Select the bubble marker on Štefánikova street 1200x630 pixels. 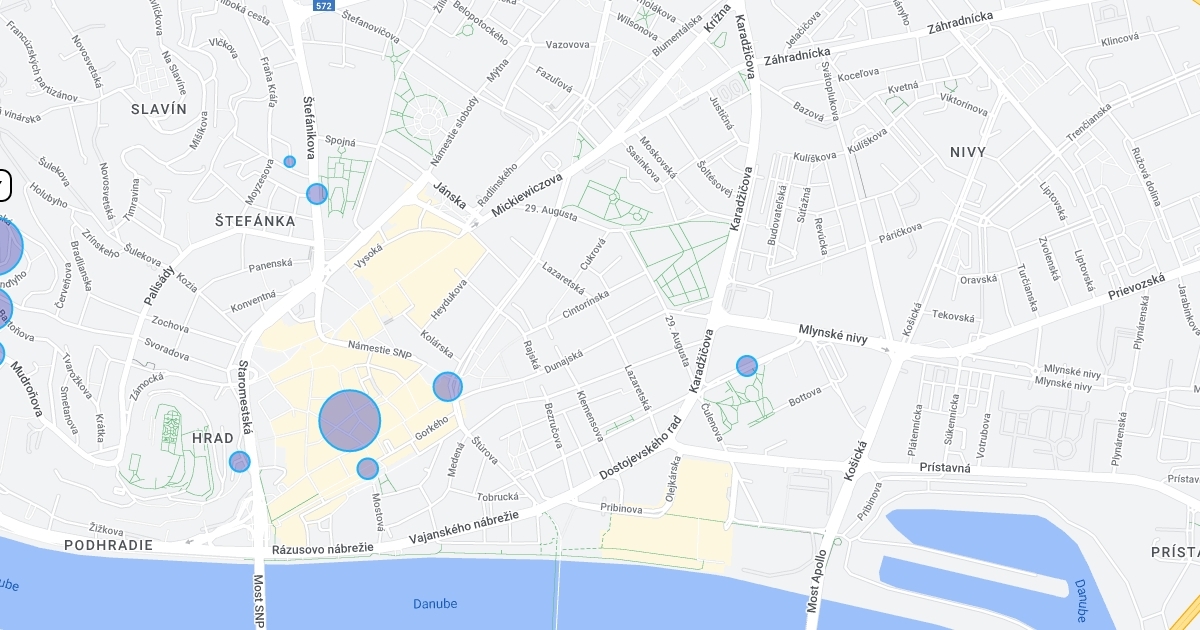pos(317,194)
